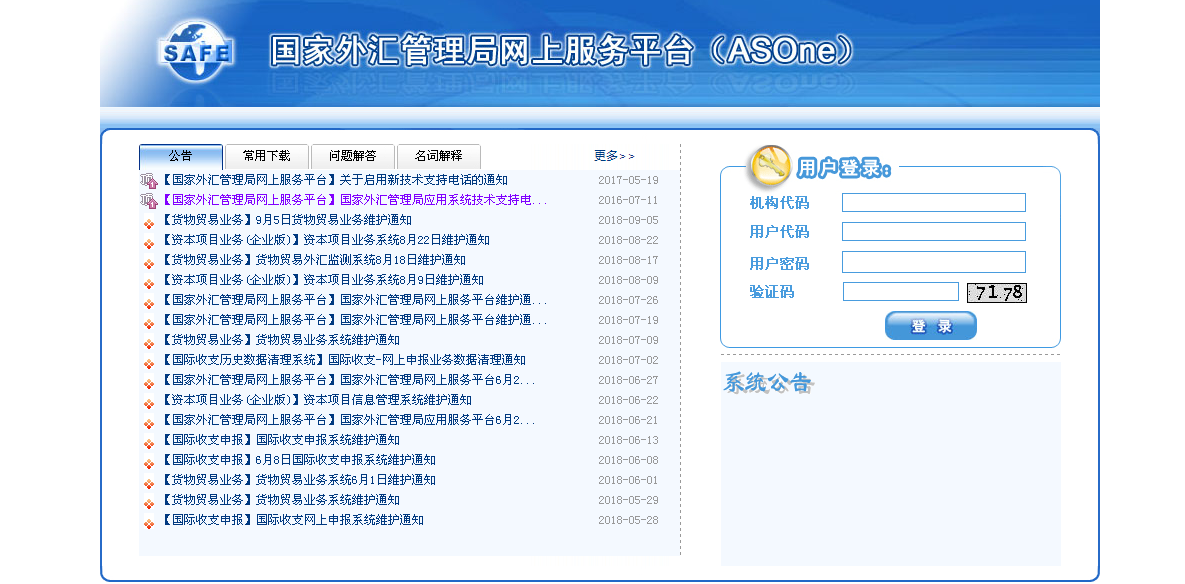The width and height of the screenshot is (1185, 584).
Task: Click the bullet icon beside the 2018-09-05 notice
Action: point(149,222)
